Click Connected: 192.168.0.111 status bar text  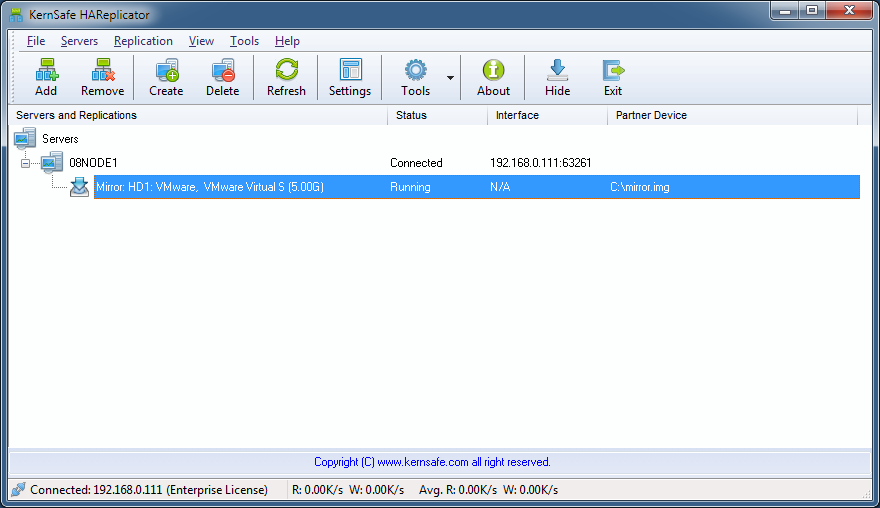[x=149, y=489]
